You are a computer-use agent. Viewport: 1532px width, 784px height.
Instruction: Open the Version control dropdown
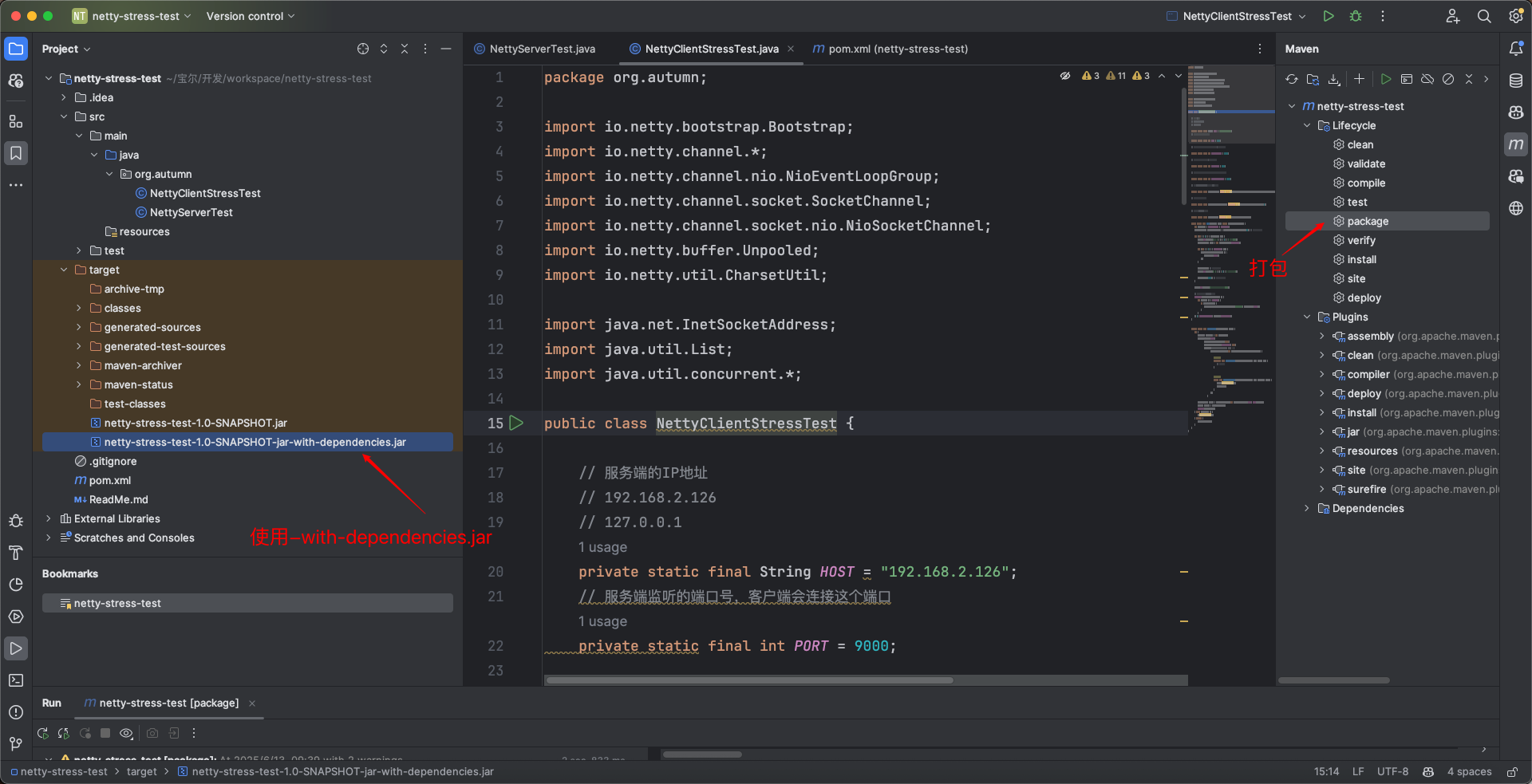251,16
